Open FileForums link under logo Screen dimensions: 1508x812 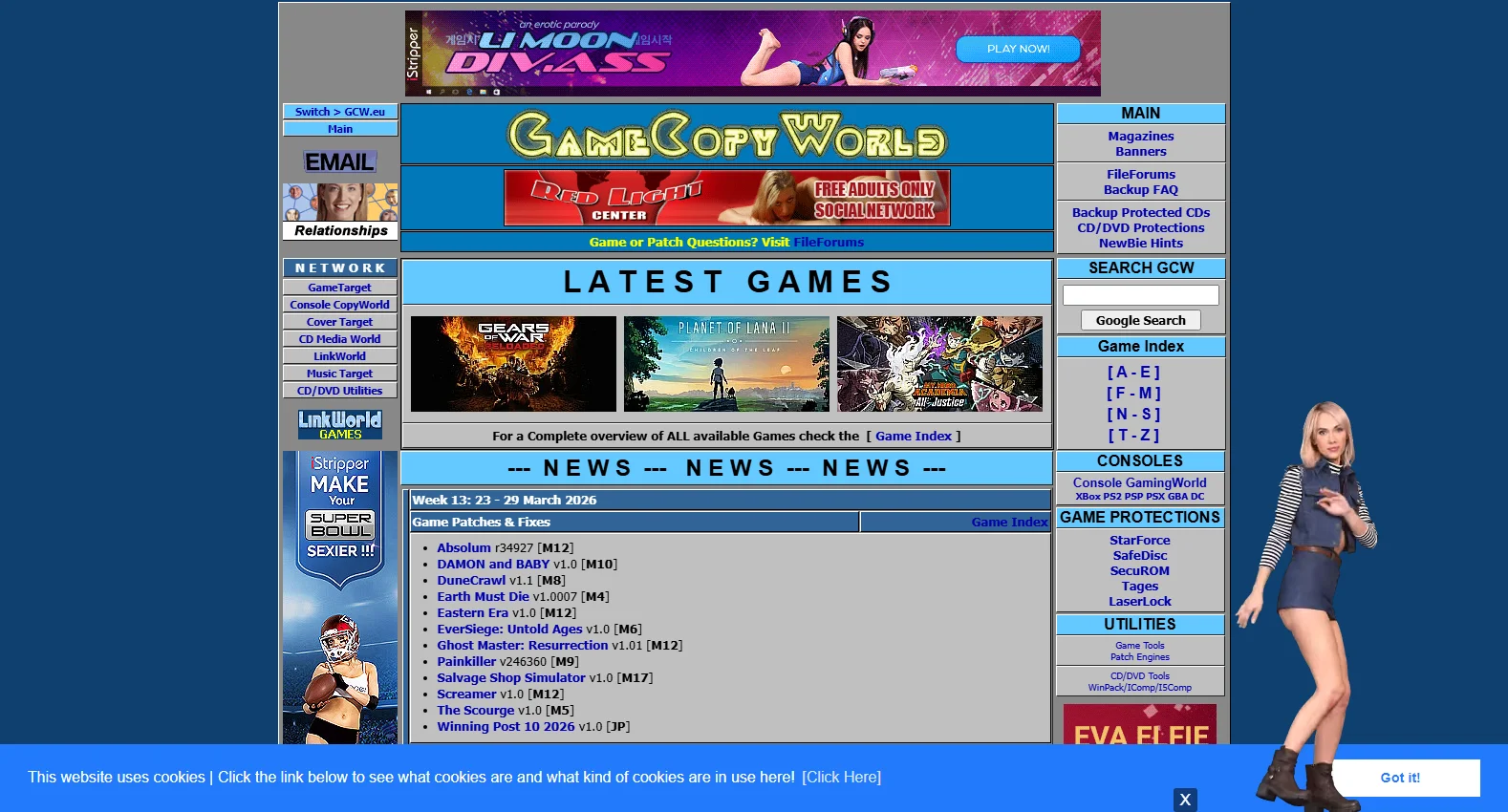[829, 243]
